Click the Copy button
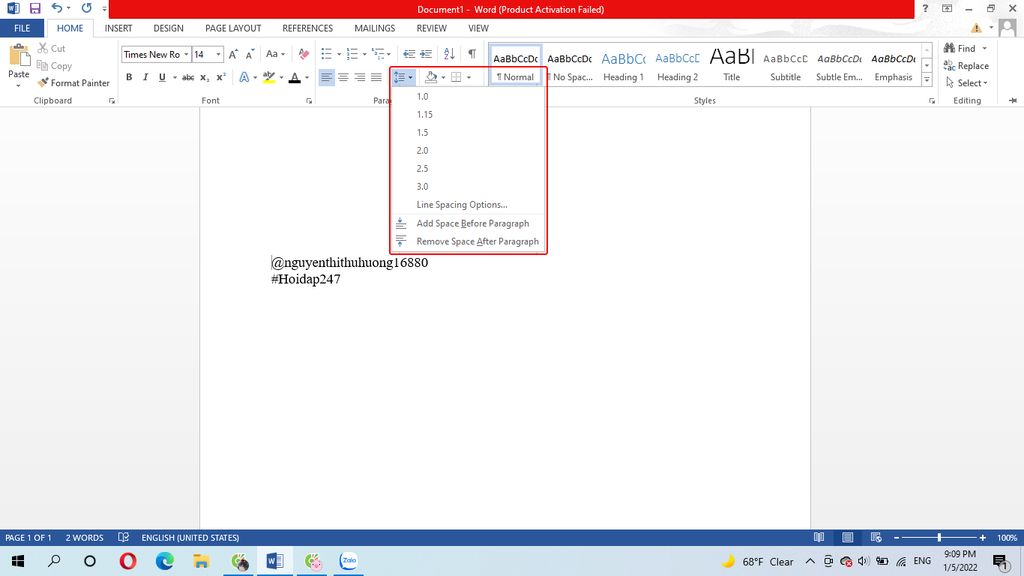 (54, 66)
